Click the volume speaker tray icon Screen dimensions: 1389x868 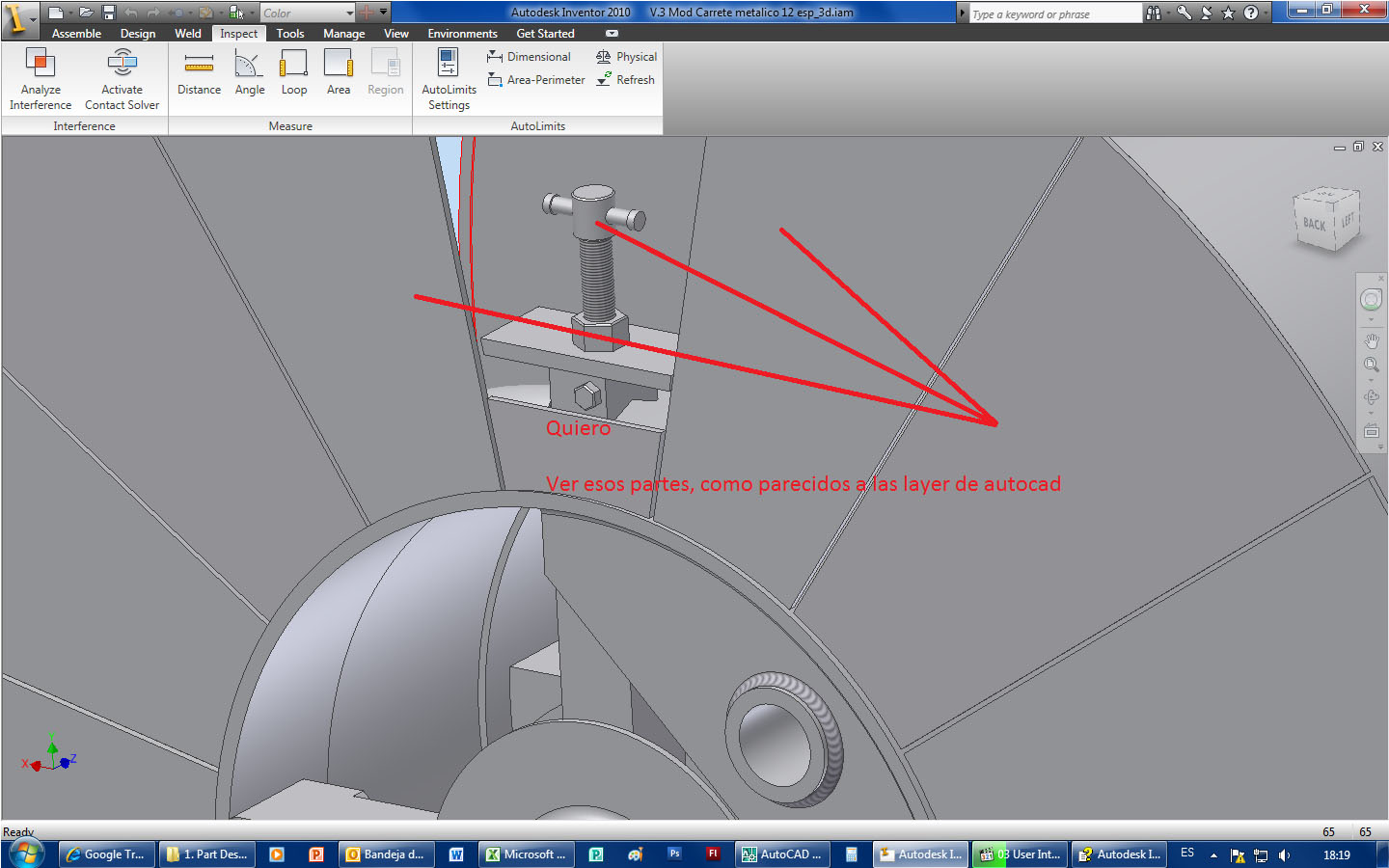(x=1284, y=854)
